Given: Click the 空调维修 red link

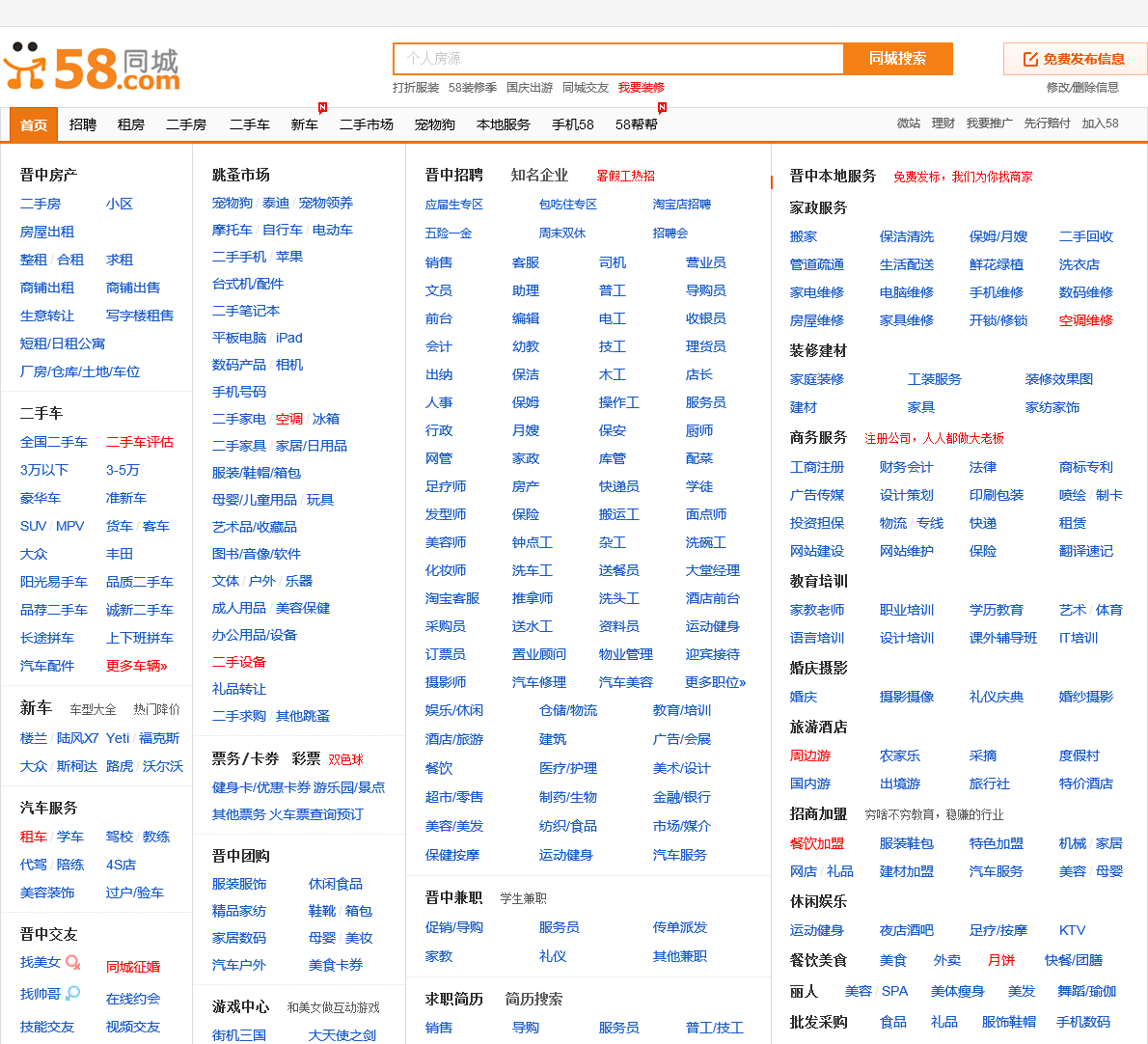Looking at the screenshot, I should pos(1085,320).
